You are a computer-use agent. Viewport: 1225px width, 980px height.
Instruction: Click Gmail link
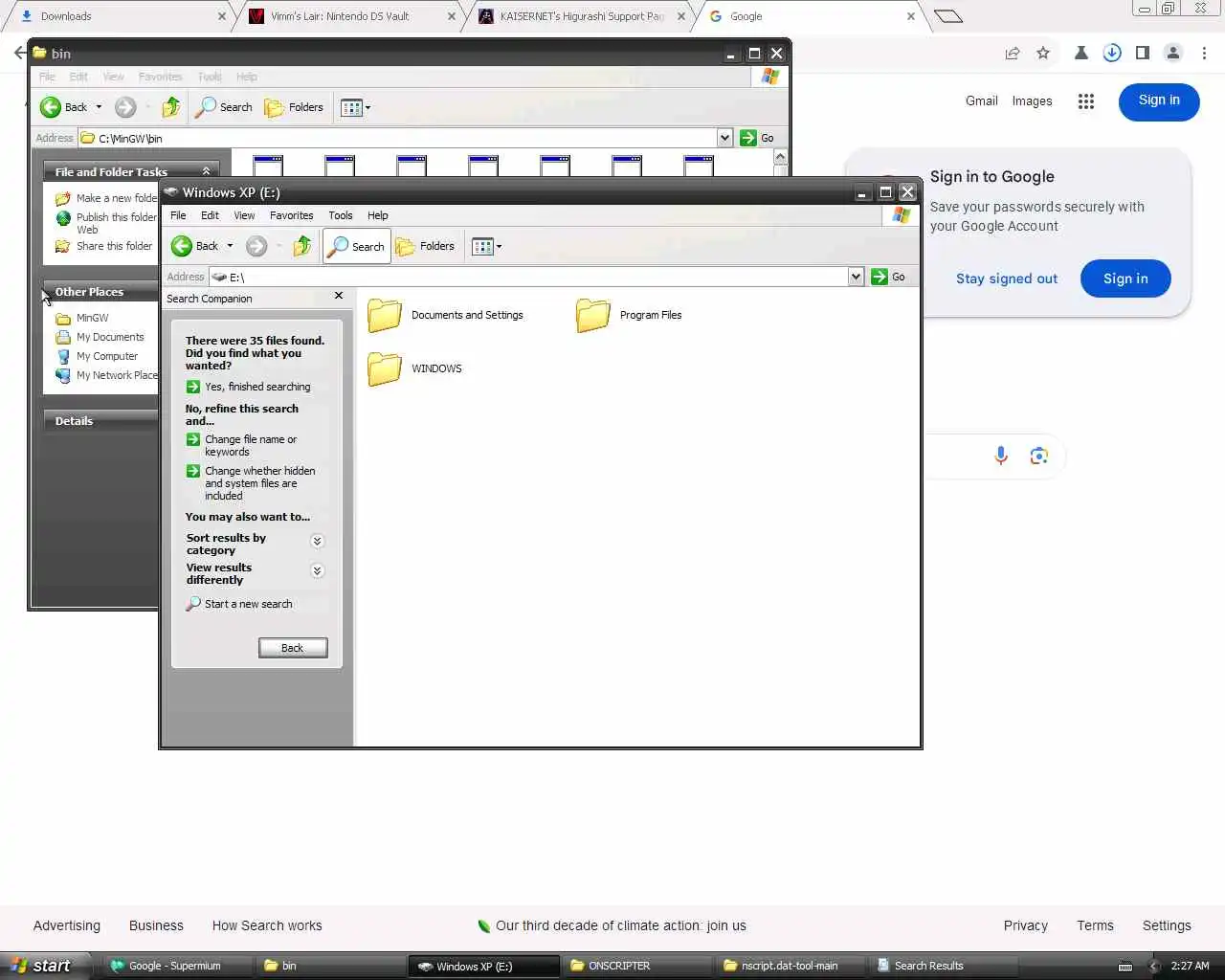tap(981, 100)
